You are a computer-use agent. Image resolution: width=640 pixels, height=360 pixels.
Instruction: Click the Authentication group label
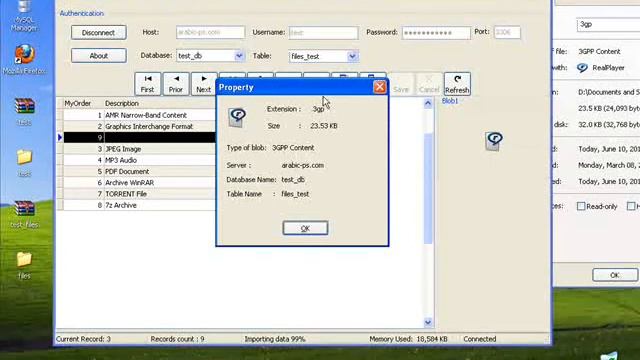[82, 13]
